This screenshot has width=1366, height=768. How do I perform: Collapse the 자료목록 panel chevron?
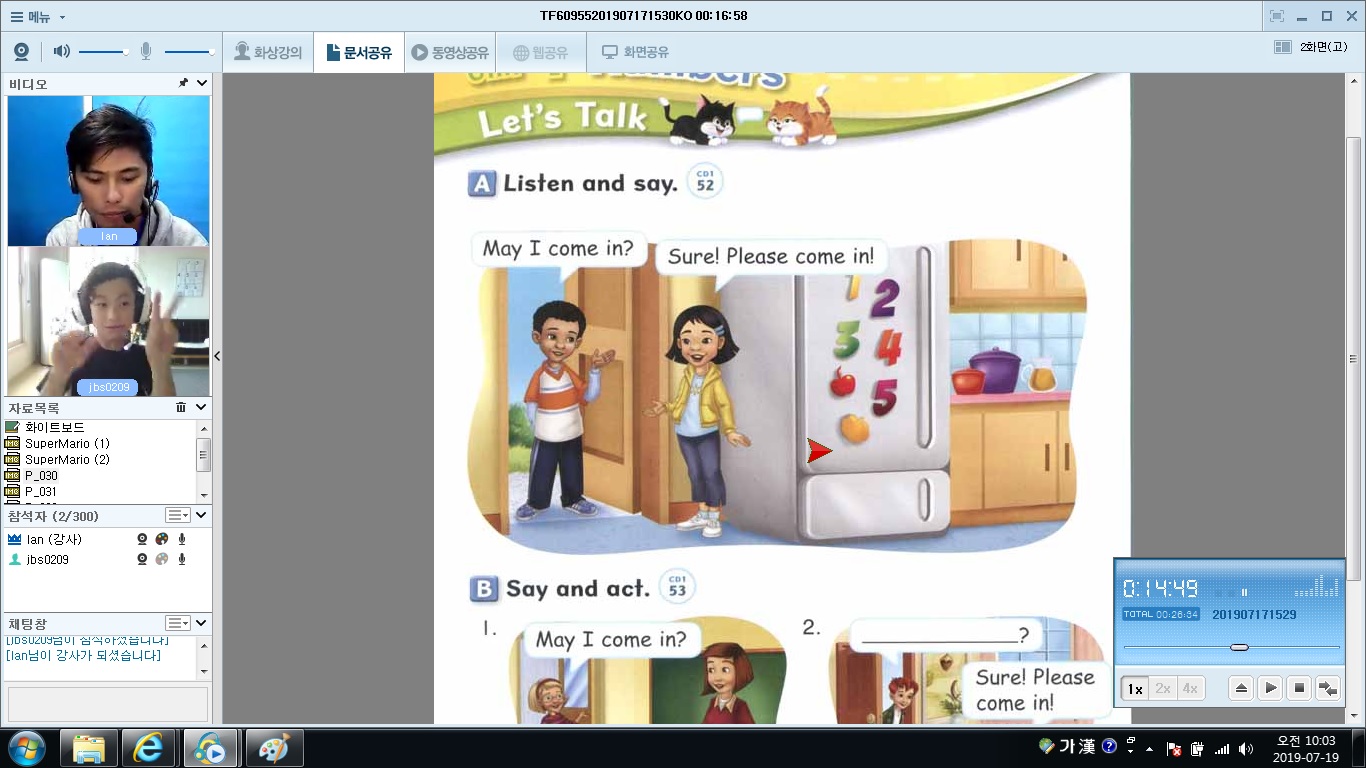tap(201, 408)
